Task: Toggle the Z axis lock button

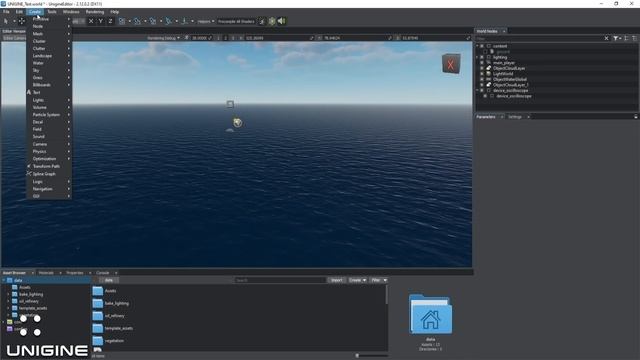Action: tap(110, 21)
